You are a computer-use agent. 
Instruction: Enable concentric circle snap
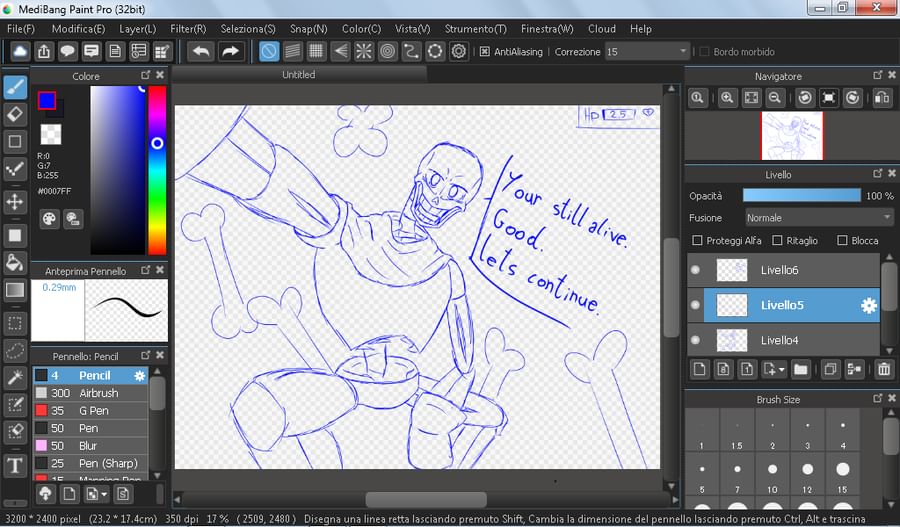(388, 52)
